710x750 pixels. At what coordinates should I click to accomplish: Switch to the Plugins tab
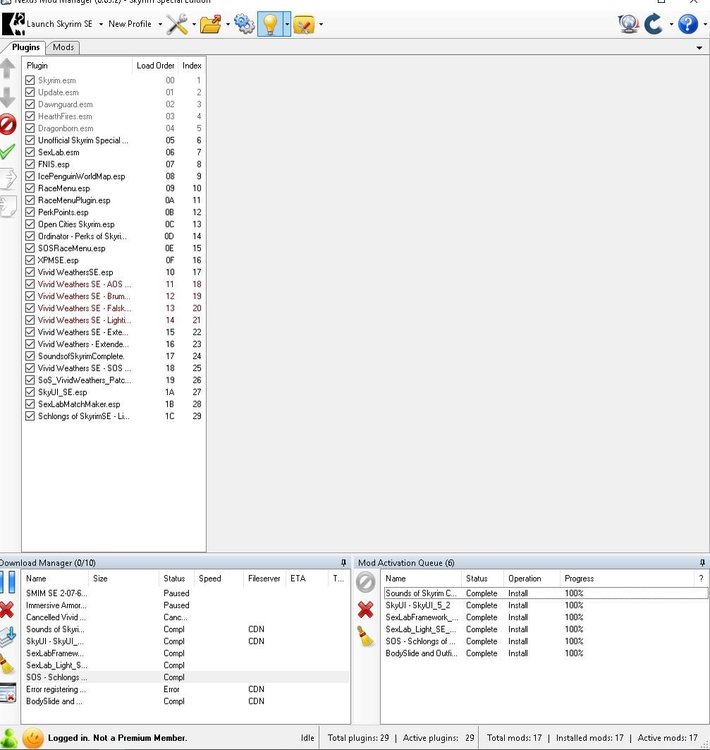tap(25, 47)
